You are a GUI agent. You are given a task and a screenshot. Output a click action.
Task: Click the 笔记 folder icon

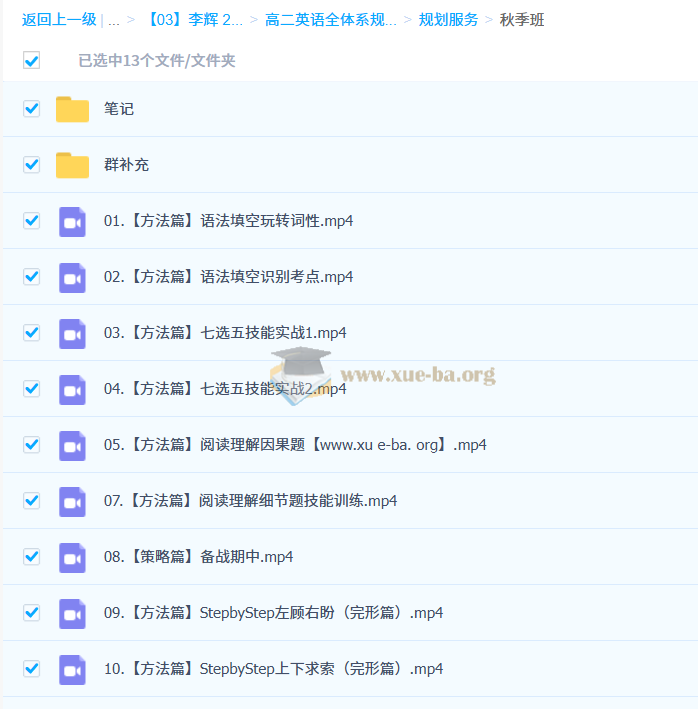(72, 109)
